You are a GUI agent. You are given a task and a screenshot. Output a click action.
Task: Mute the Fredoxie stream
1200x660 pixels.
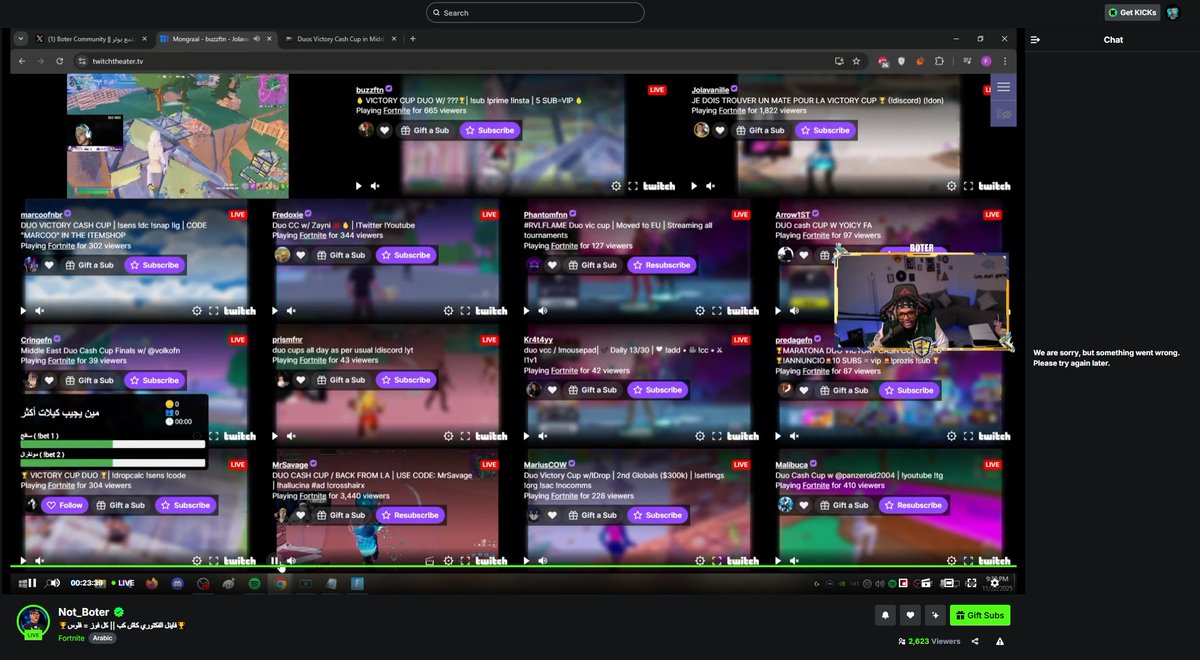(x=291, y=311)
